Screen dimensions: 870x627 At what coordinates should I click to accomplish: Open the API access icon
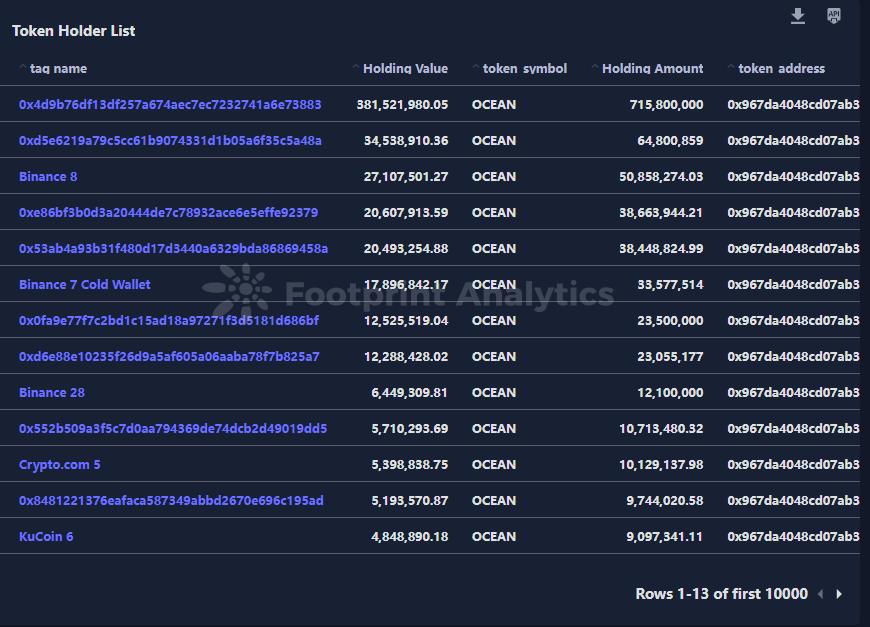click(834, 16)
